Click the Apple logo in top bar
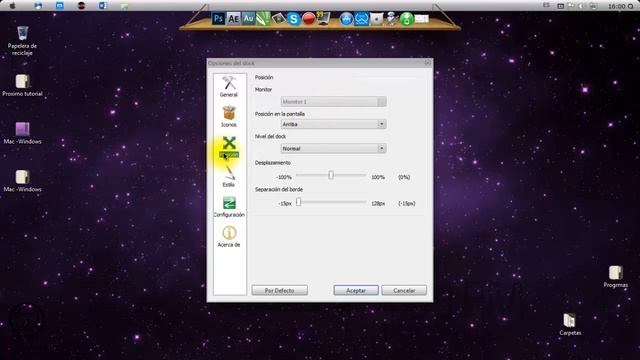Viewport: 640px width, 360px height. coord(13,6)
